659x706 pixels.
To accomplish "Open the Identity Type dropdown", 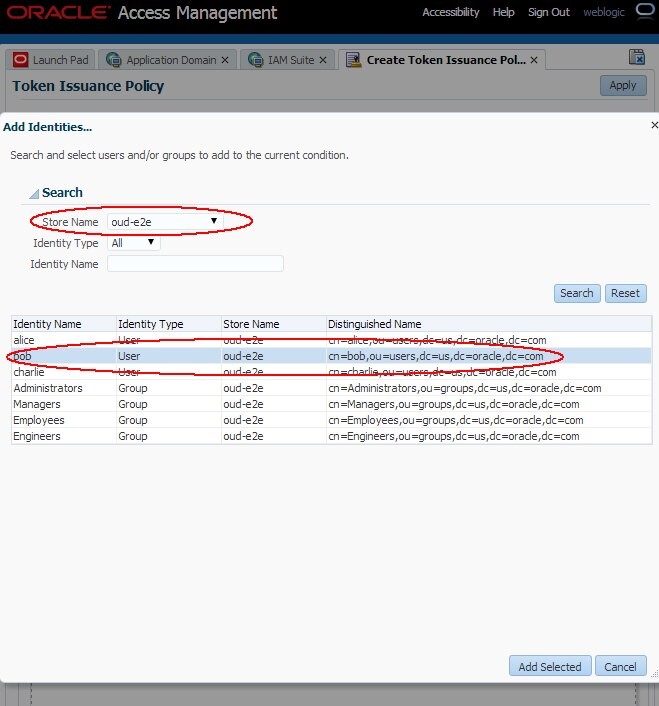I will tap(134, 243).
